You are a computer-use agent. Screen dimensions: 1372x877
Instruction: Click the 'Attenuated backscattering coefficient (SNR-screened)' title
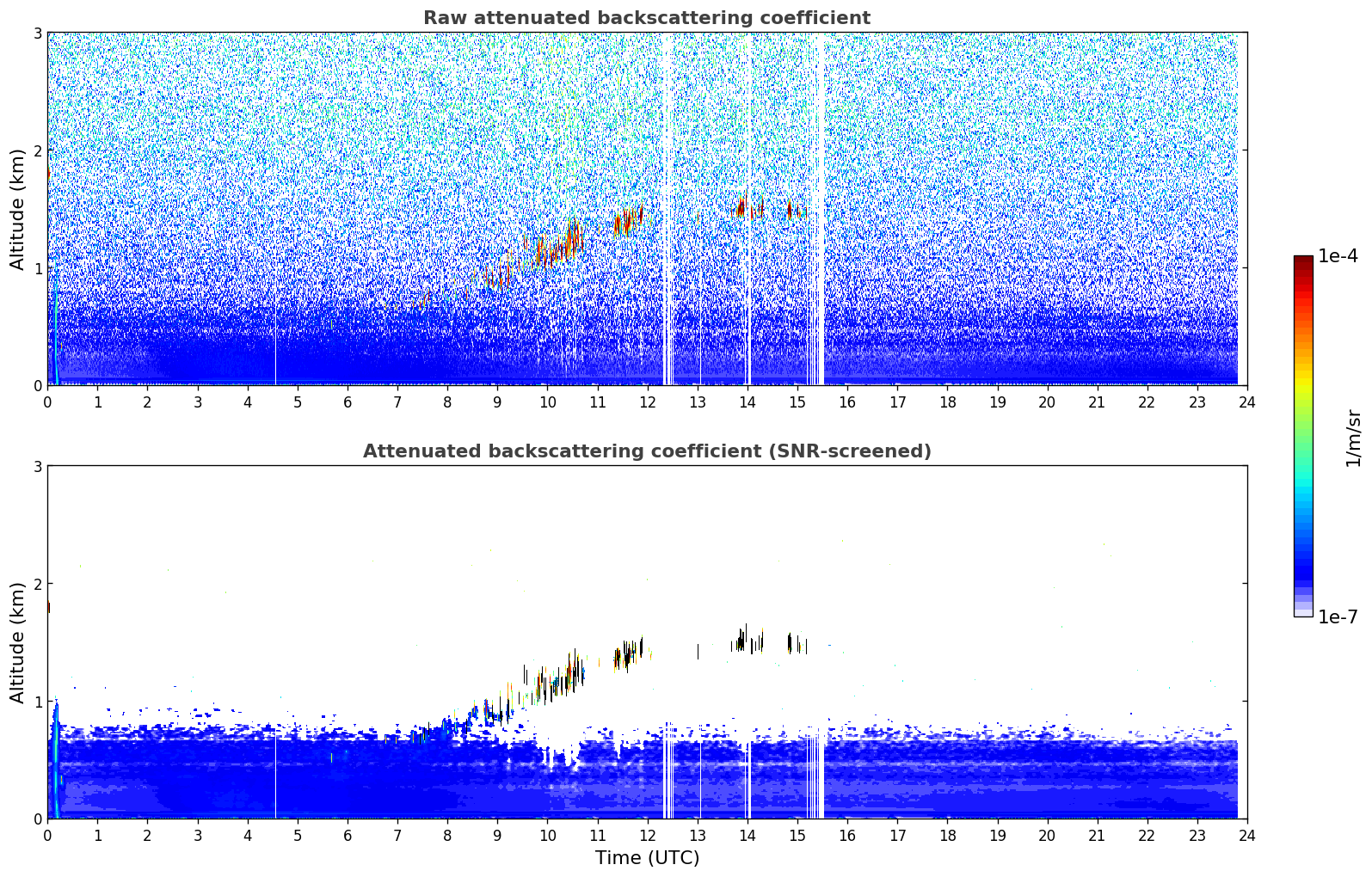[x=646, y=451]
